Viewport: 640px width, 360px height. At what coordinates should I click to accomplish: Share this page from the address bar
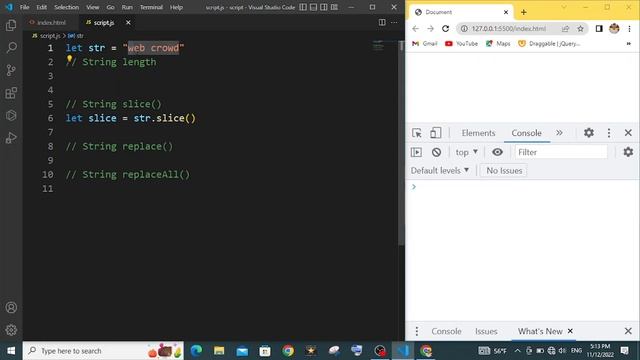[x=565, y=29]
